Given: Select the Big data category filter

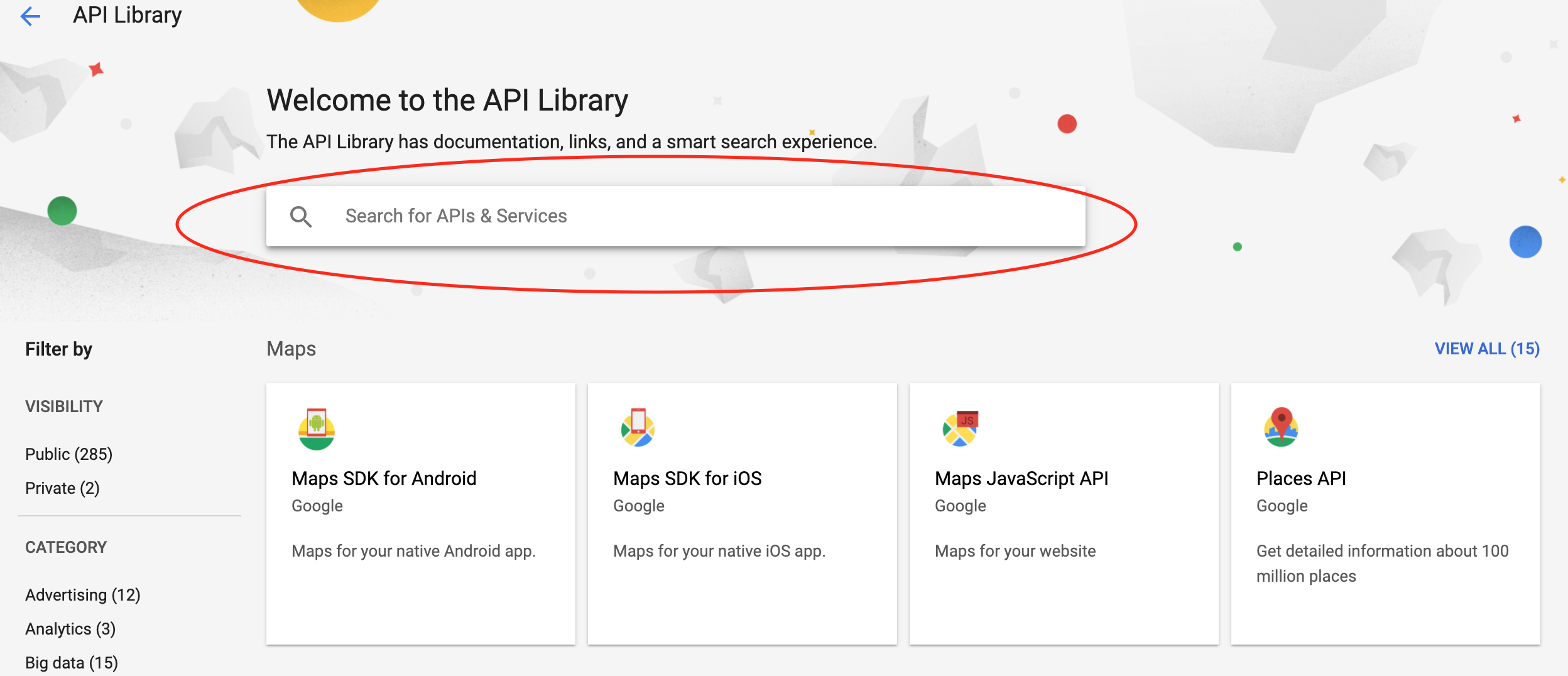Looking at the screenshot, I should pos(72,661).
